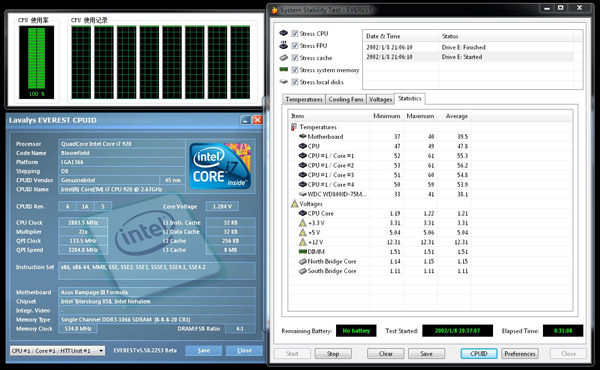Click the DIMM memory row icon
The image size is (600, 370).
[302, 252]
